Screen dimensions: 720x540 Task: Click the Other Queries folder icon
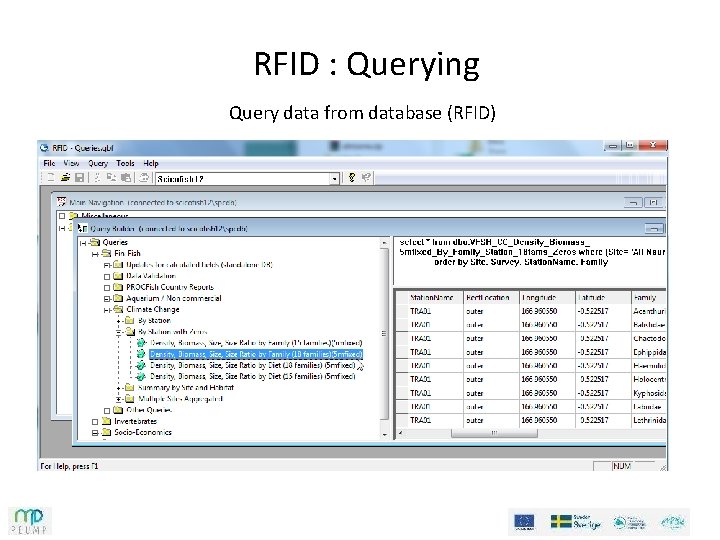[118, 410]
